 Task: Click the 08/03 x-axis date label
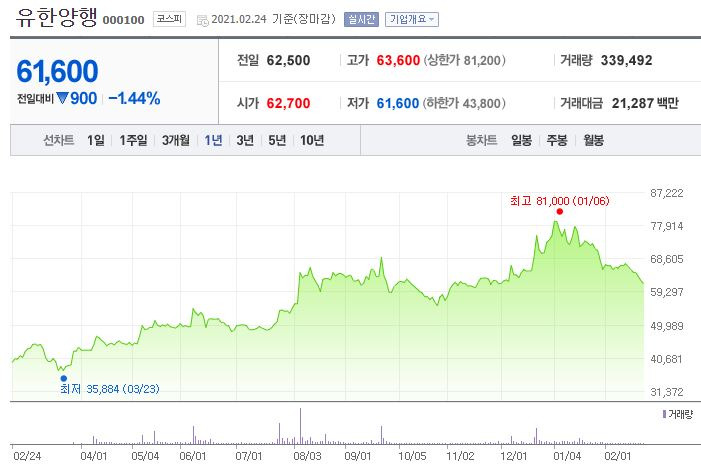[307, 456]
